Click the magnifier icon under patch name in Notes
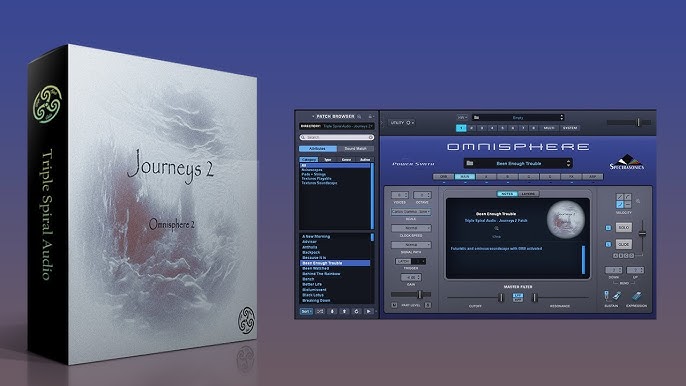The image size is (686, 386). point(497,228)
